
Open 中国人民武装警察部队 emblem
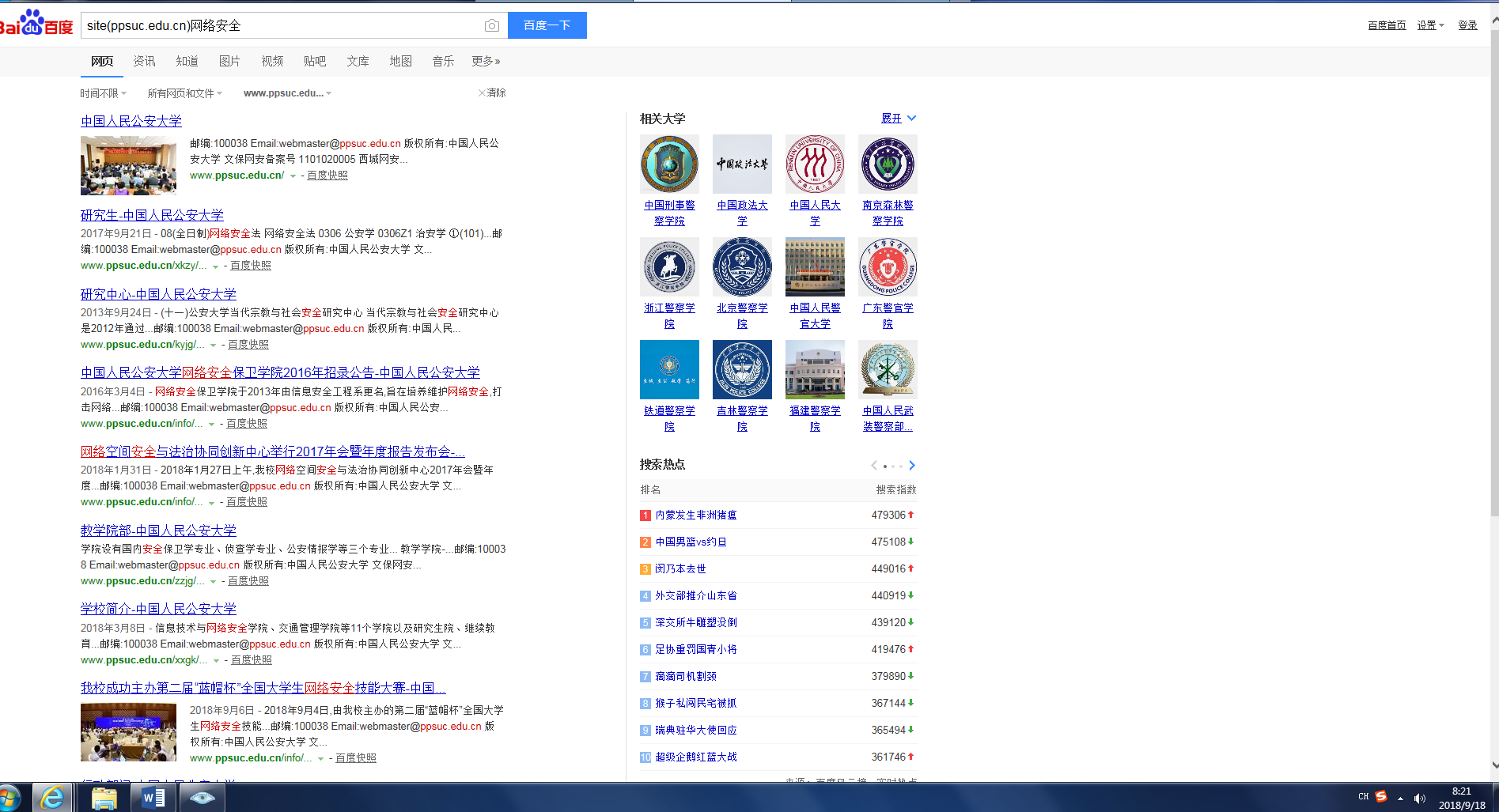tap(888, 369)
